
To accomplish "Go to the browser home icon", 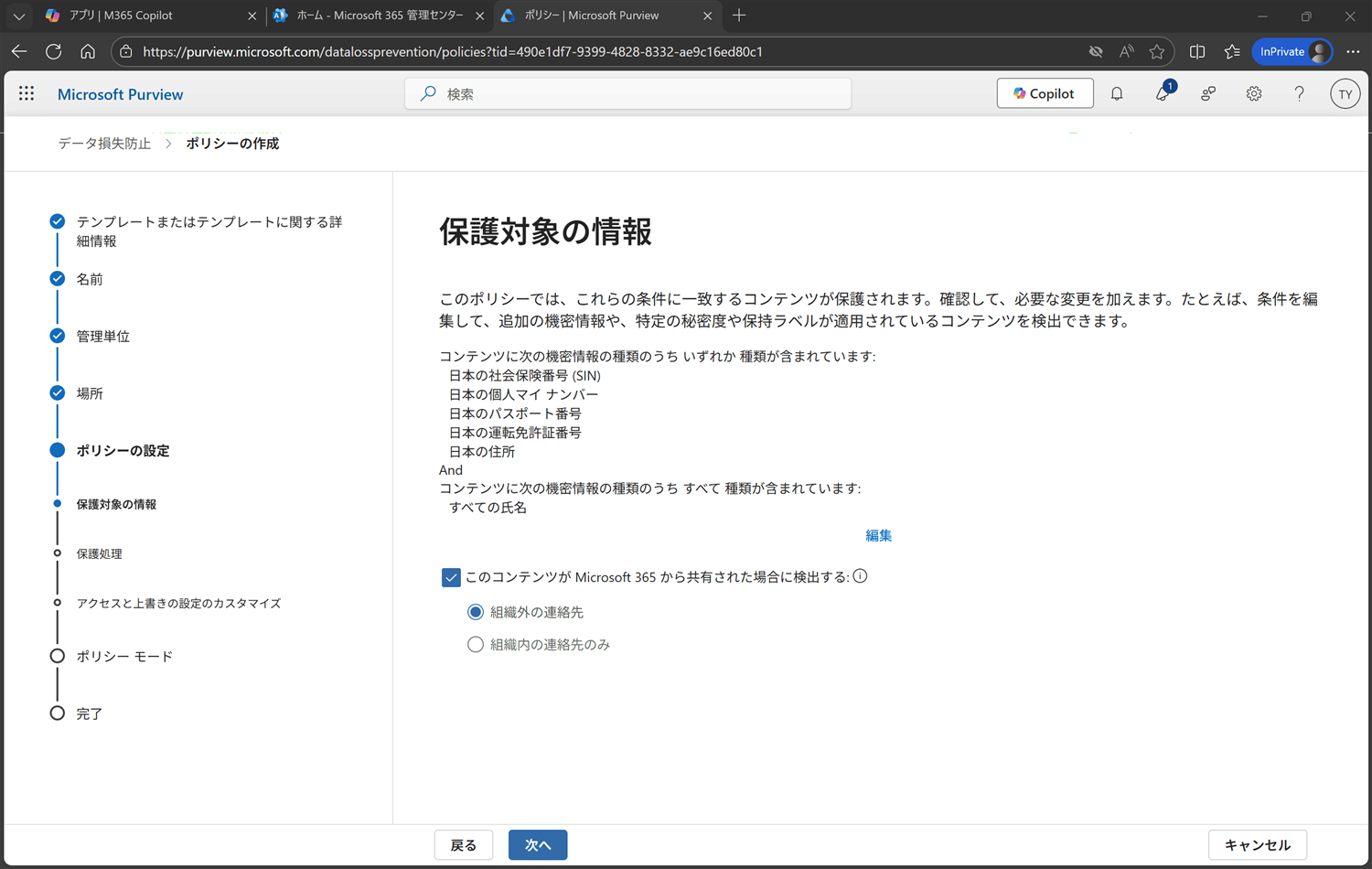I will point(88,51).
